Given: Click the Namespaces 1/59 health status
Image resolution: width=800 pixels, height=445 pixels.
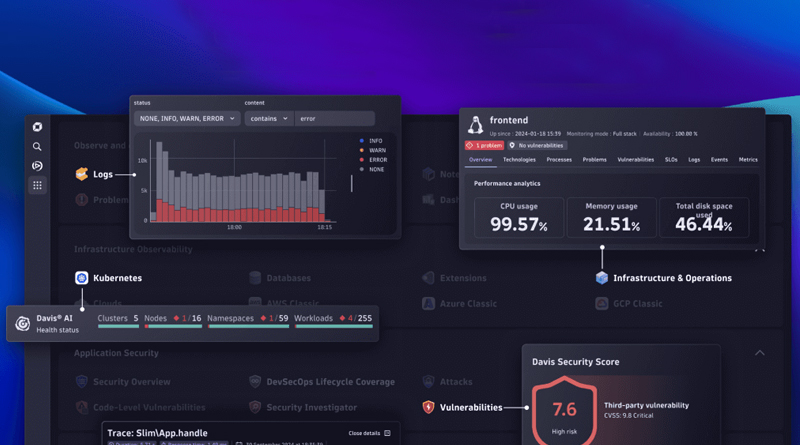Looking at the screenshot, I should (247, 321).
